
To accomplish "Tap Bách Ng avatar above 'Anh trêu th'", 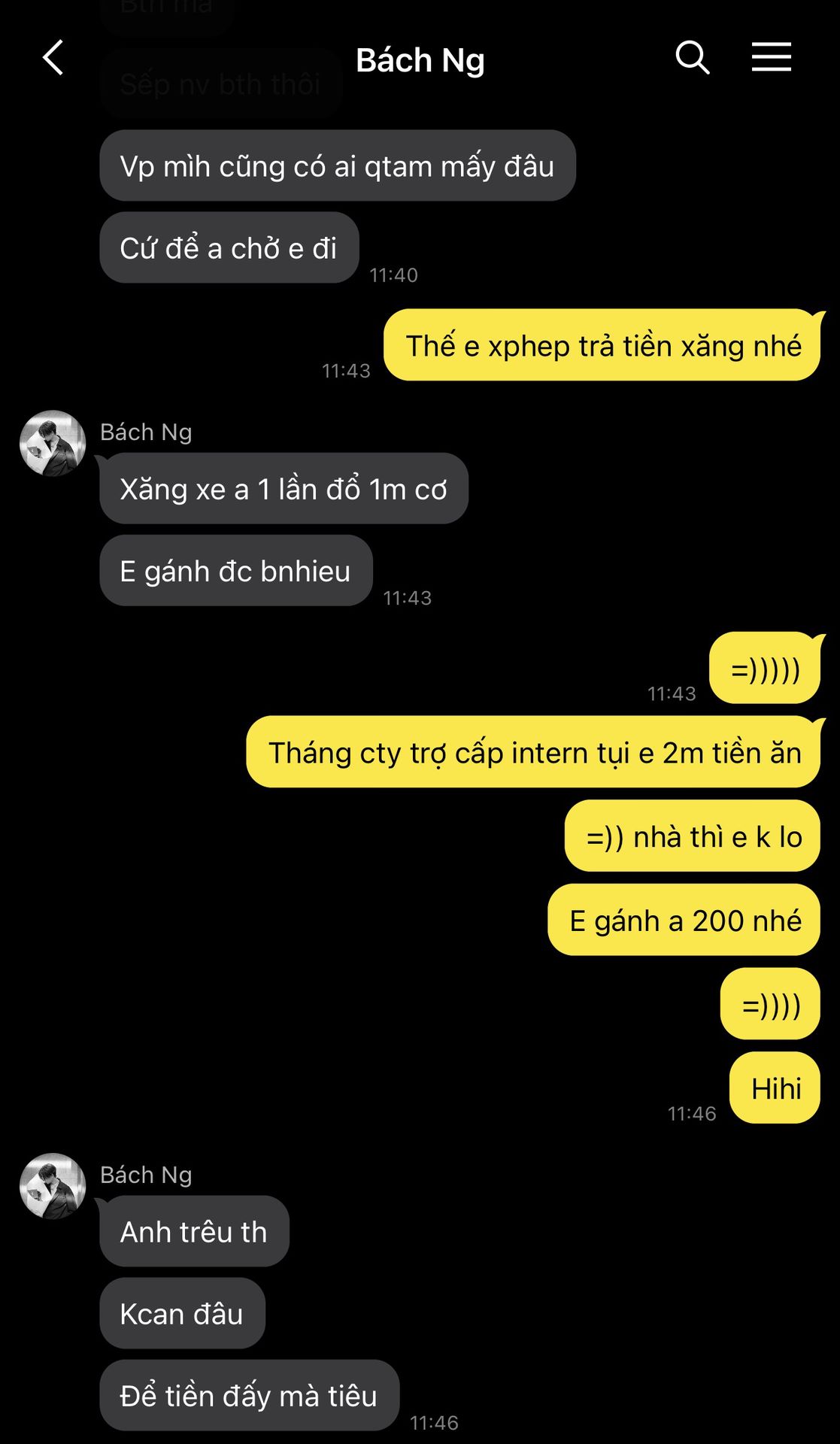I will pyautogui.click(x=53, y=1186).
